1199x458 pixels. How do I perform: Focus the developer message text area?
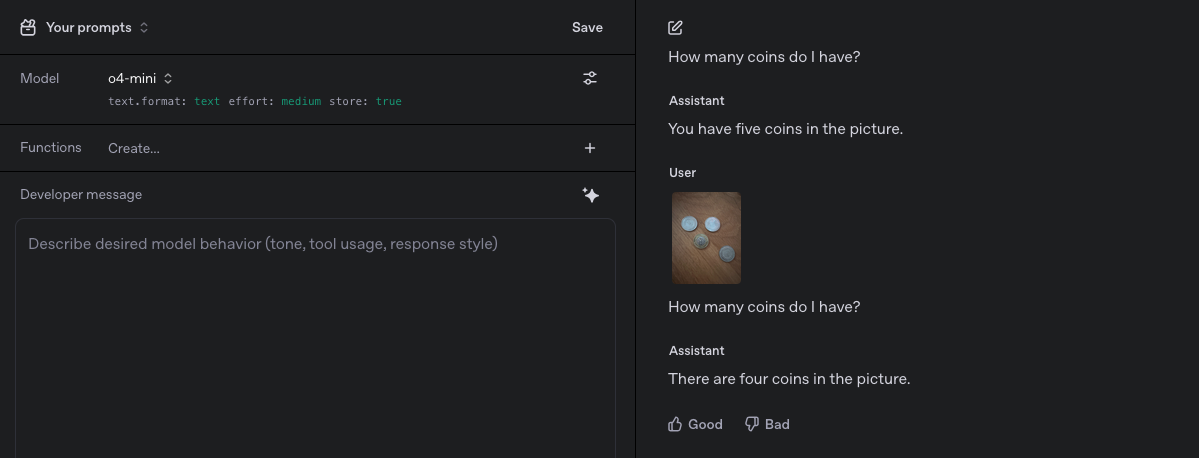[315, 330]
